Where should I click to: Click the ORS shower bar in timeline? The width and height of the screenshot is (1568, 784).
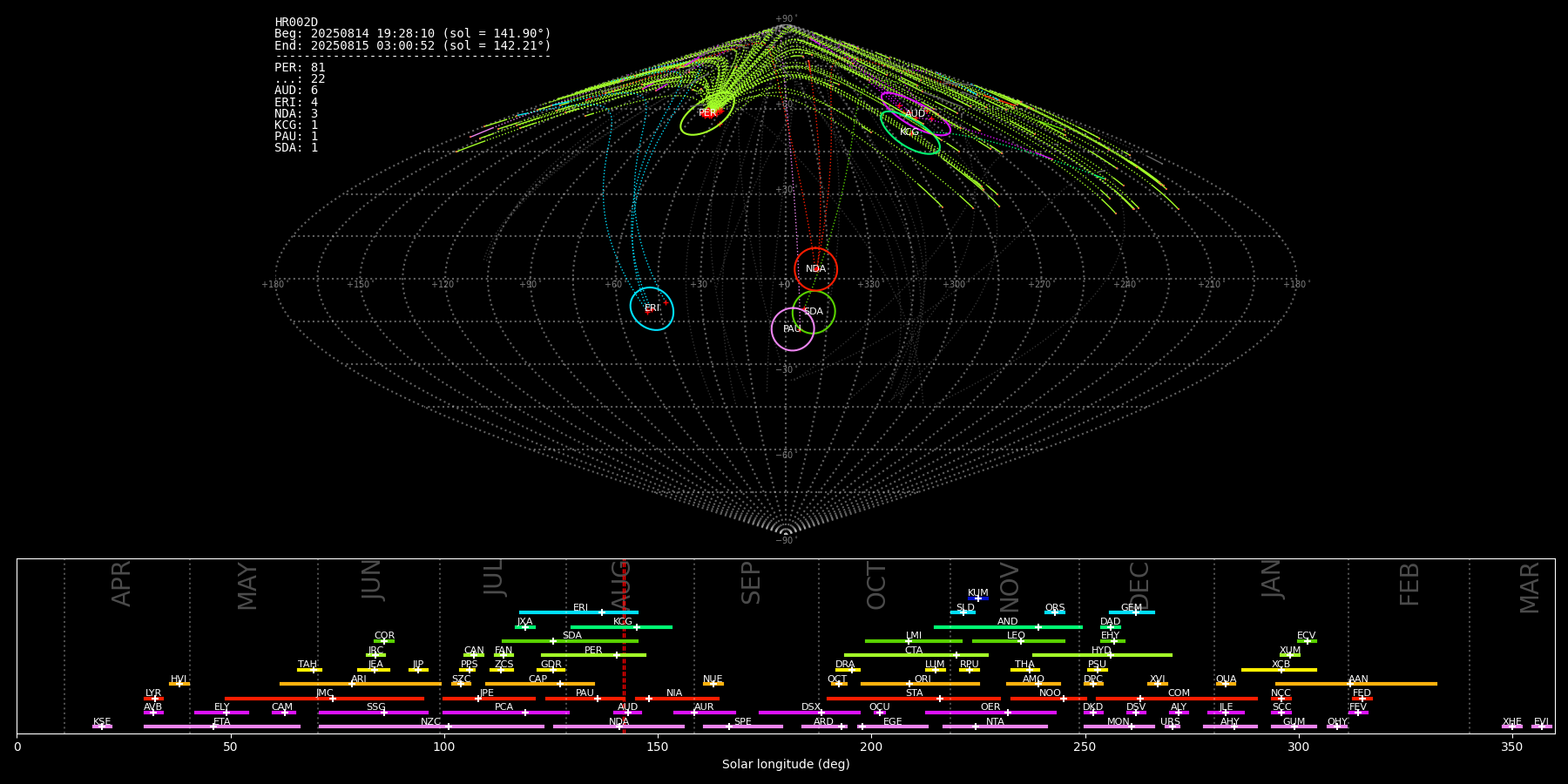(x=1055, y=612)
